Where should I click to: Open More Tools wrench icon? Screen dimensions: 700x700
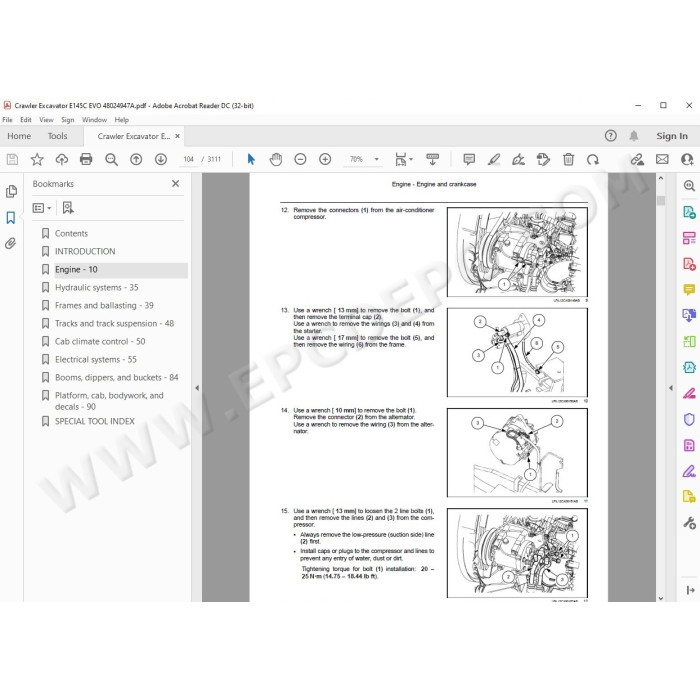pos(689,522)
